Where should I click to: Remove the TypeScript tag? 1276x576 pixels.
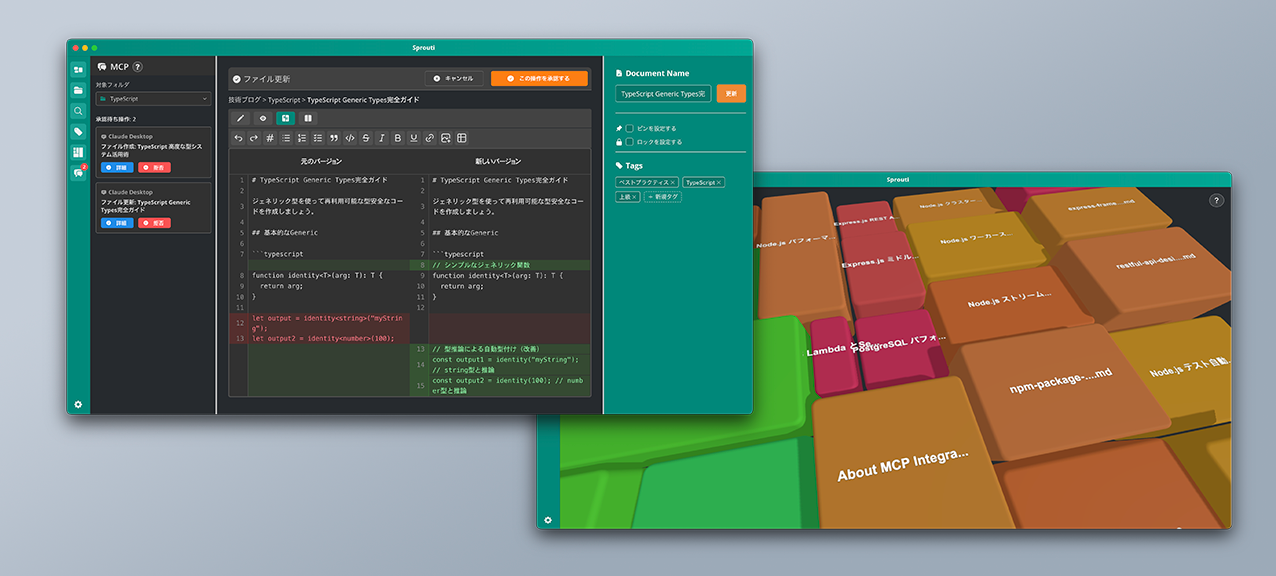719,183
